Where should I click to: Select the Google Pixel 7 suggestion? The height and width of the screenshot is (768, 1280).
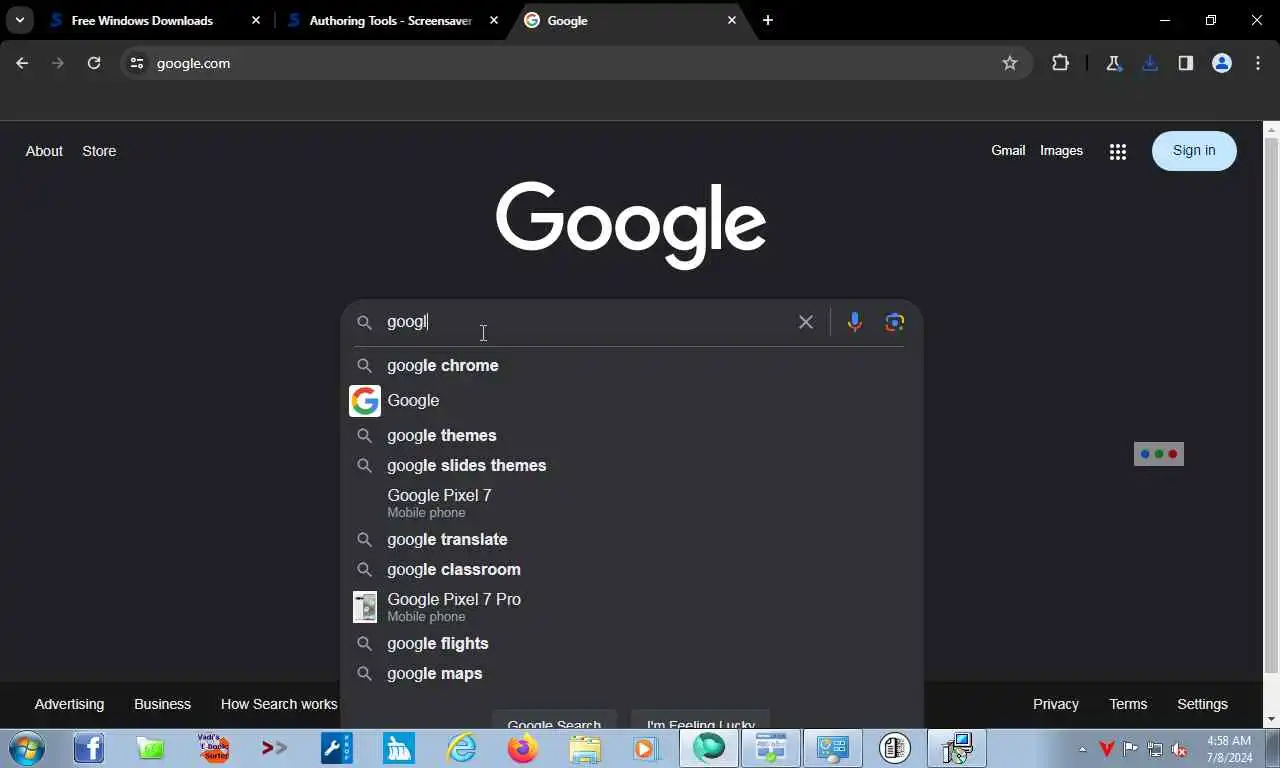point(631,503)
